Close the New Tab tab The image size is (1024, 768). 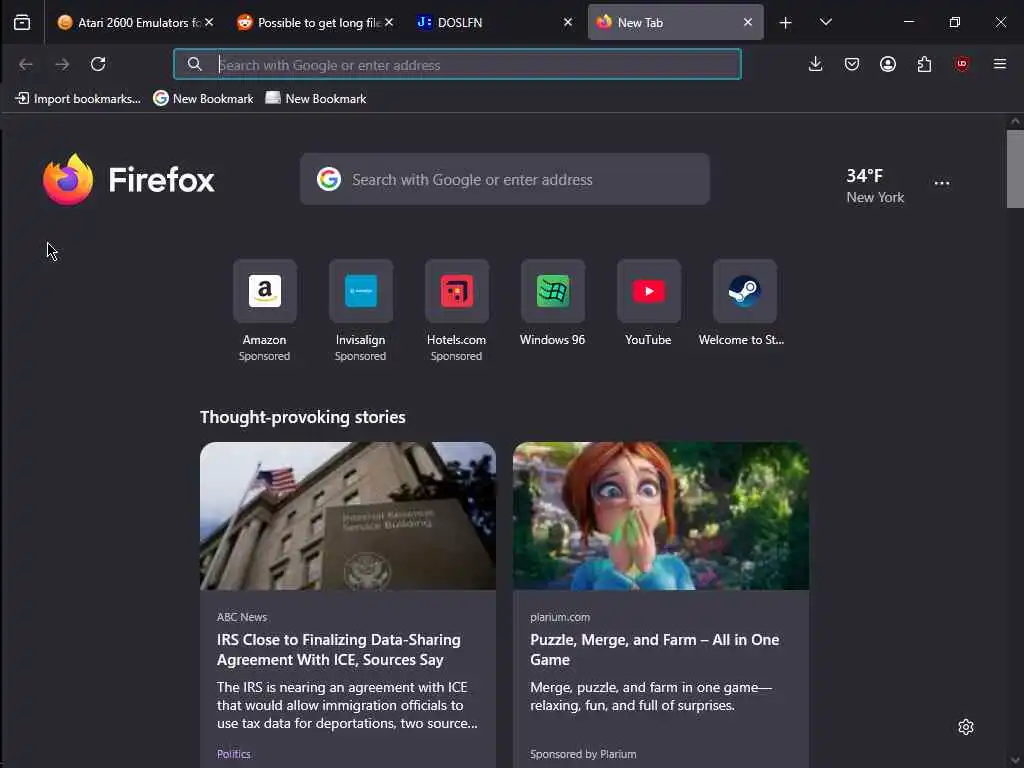[748, 22]
